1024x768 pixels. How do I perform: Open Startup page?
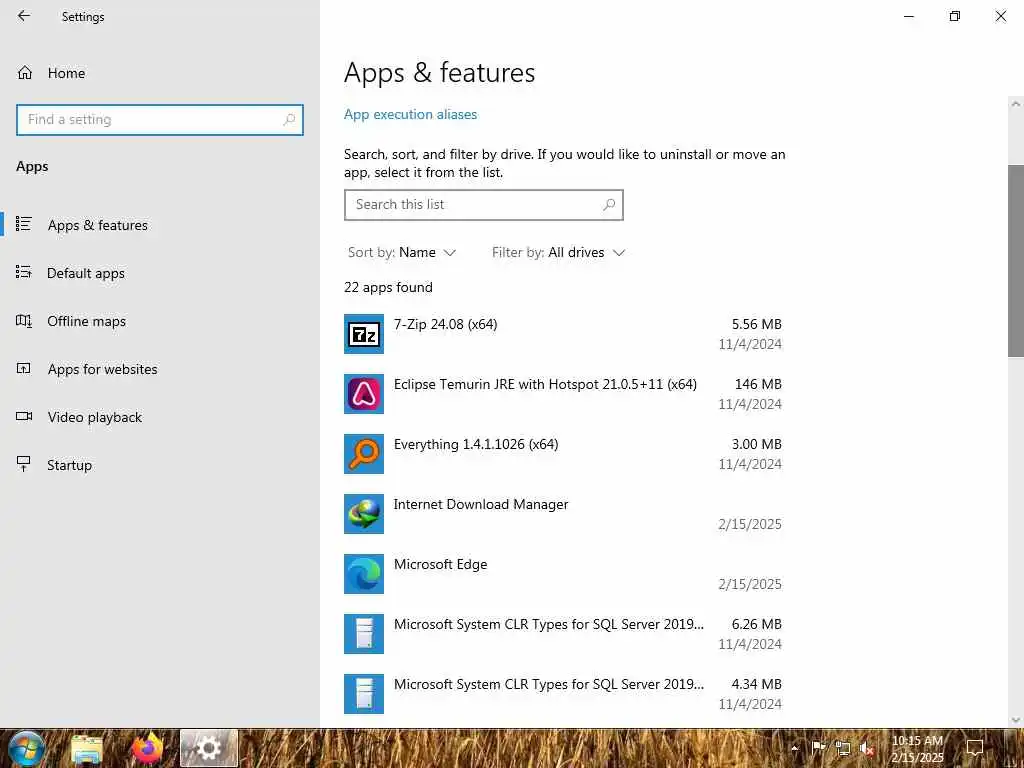[x=69, y=465]
